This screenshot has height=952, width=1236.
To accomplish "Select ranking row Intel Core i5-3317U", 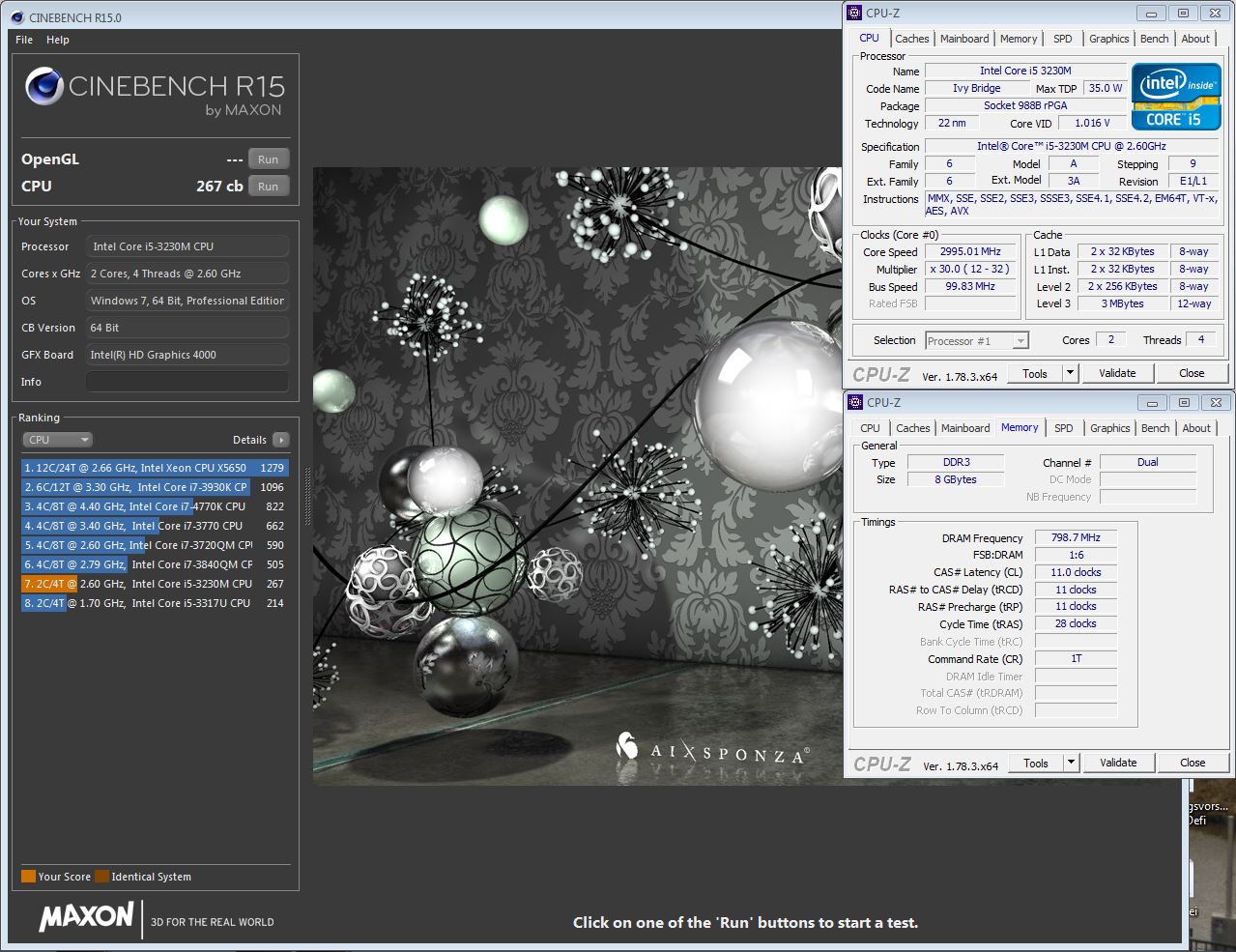I will click(155, 603).
